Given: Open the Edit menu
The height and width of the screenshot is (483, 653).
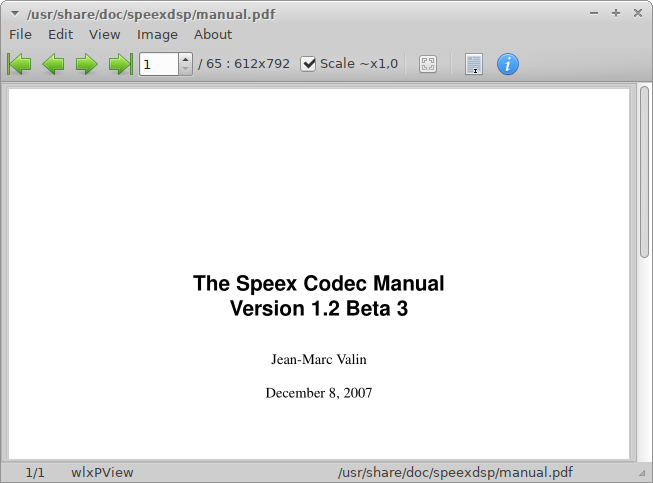Looking at the screenshot, I should click(60, 35).
